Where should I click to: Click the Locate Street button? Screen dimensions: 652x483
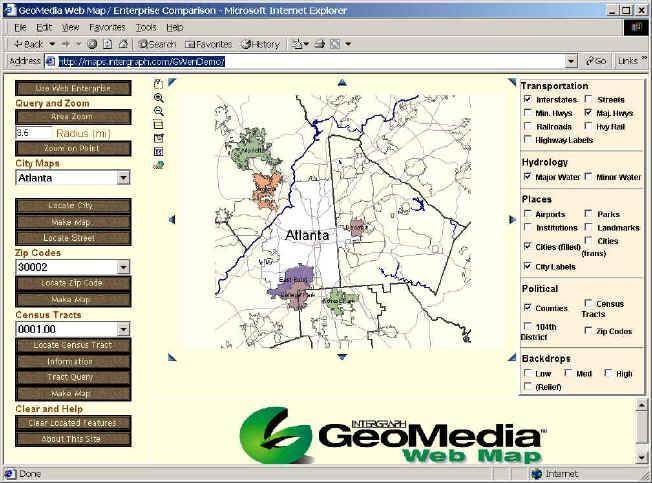[73, 238]
